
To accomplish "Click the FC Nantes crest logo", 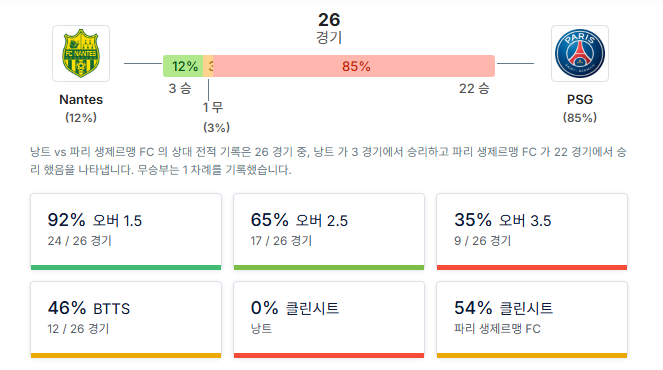I will point(81,53).
